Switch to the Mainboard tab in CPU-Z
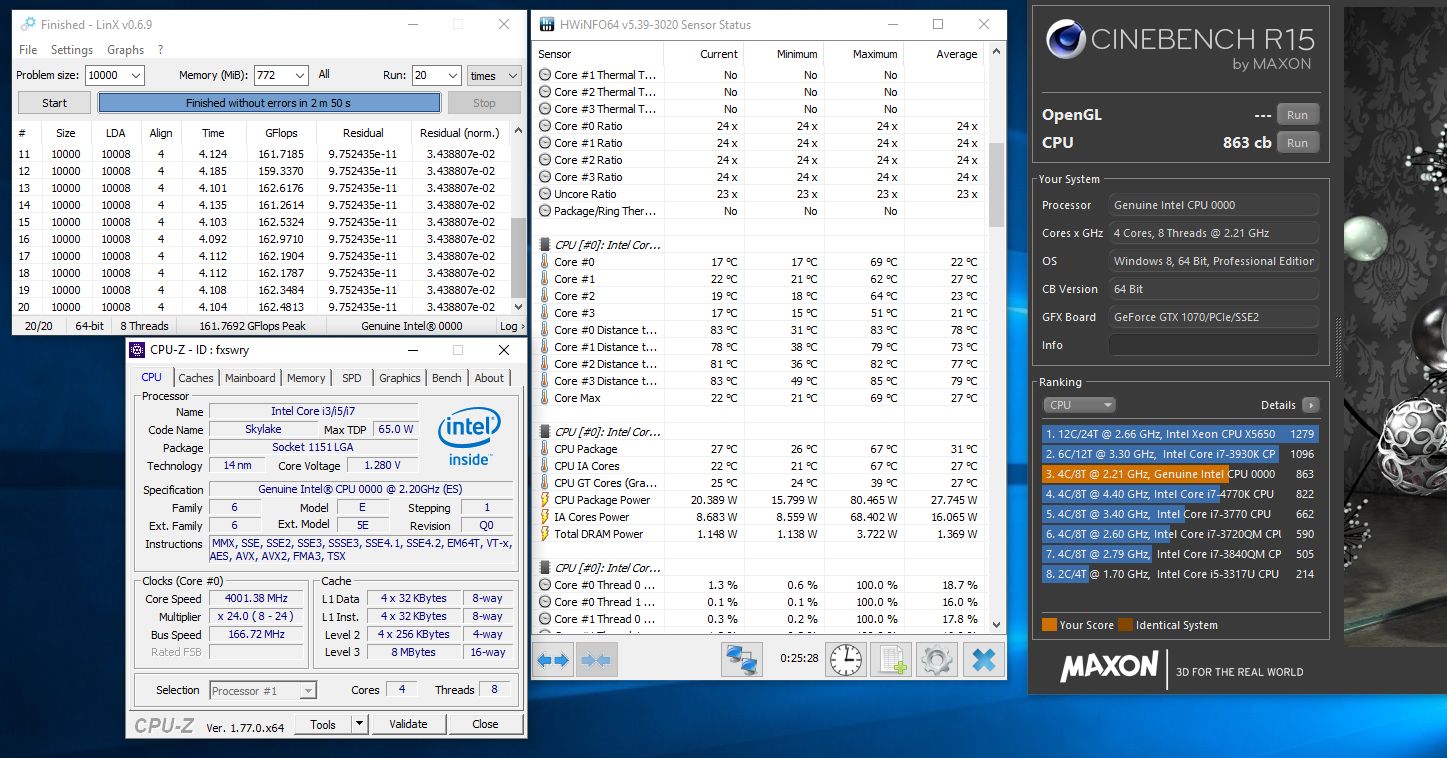The image size is (1447, 758). (x=250, y=378)
